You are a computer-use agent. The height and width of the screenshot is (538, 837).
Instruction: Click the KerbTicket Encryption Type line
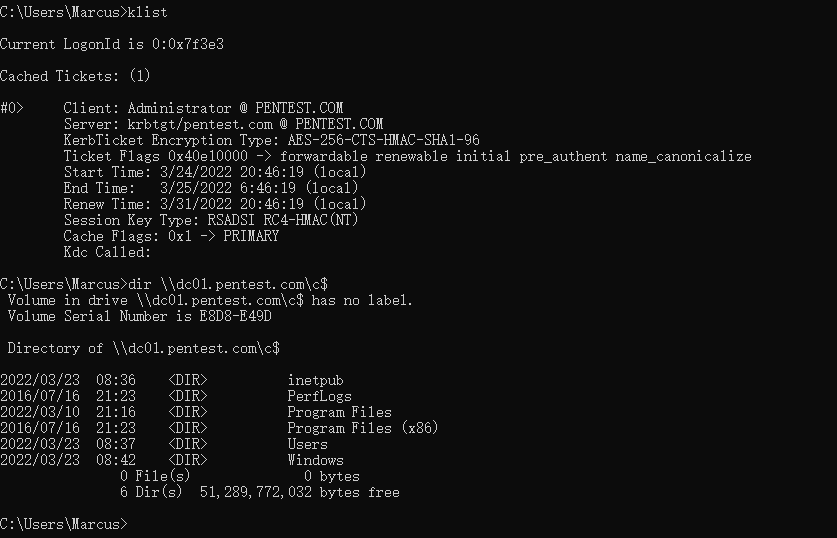[x=271, y=140]
